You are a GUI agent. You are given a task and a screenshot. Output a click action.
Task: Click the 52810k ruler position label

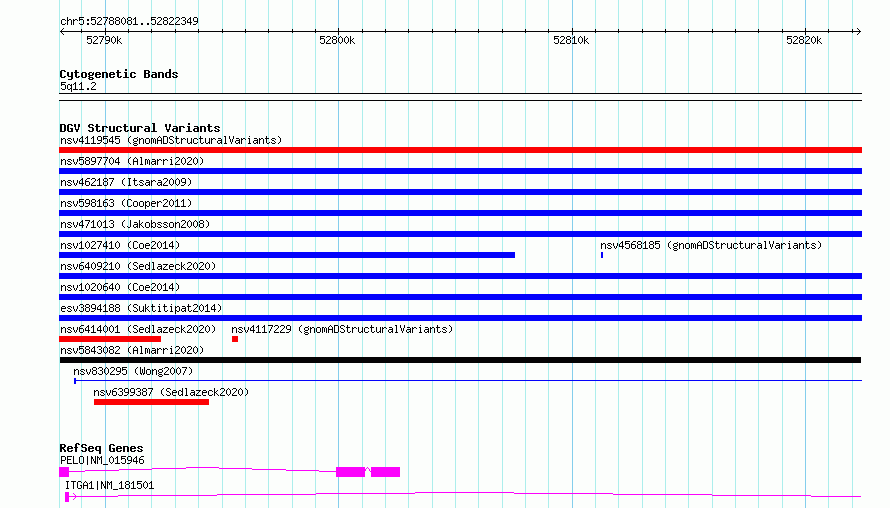[571, 40]
